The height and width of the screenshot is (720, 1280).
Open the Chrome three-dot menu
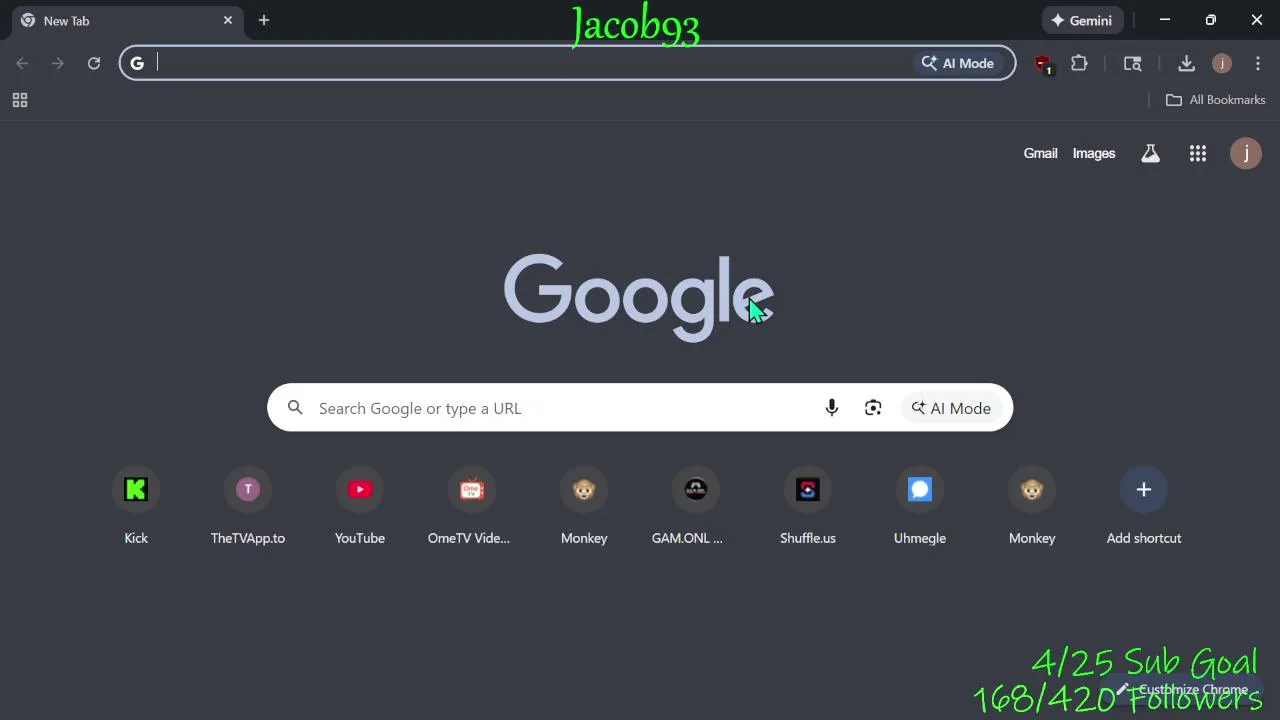click(x=1258, y=63)
